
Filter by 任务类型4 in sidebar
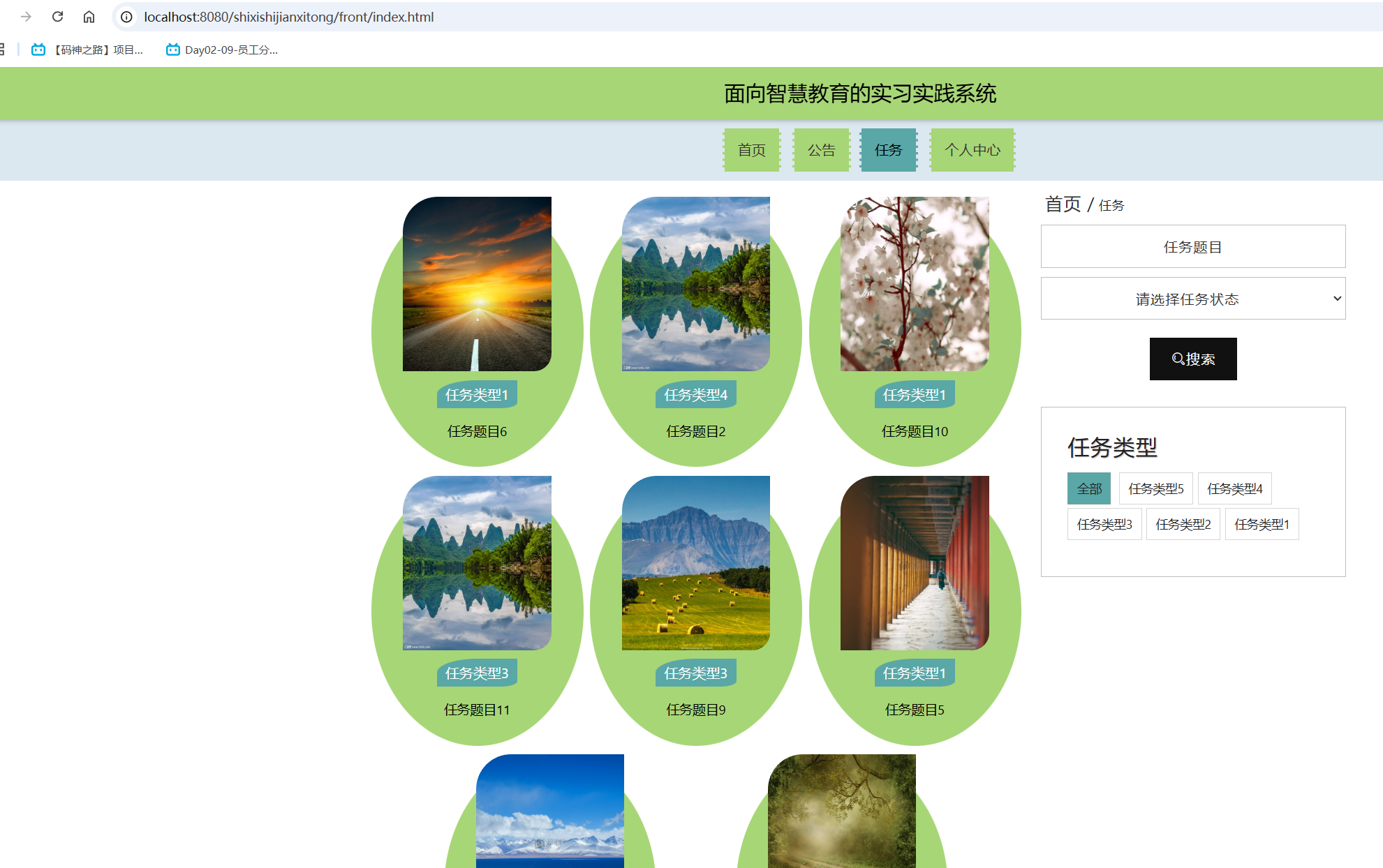(1235, 488)
